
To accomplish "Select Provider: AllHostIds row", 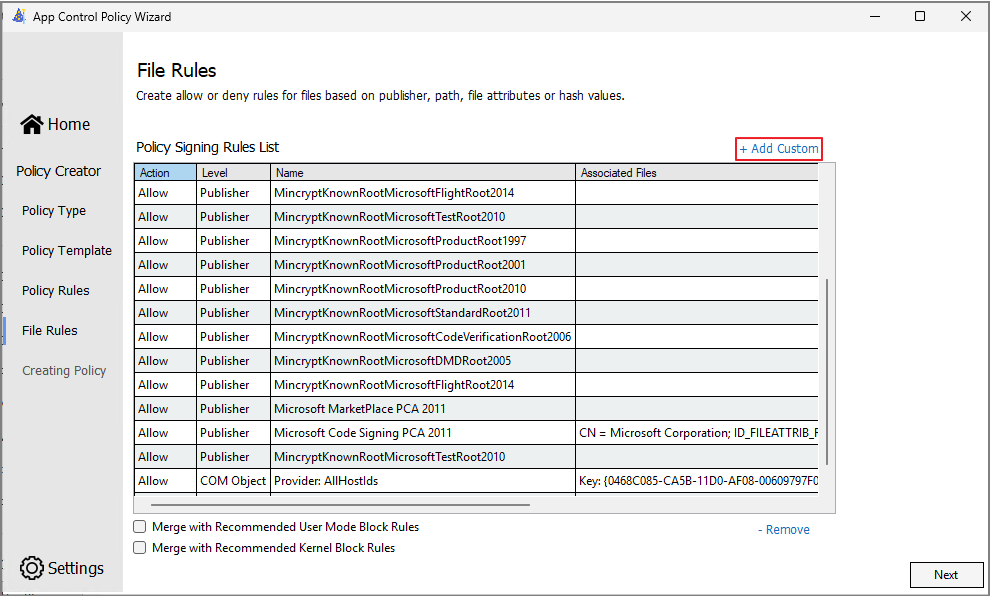I will (476, 480).
